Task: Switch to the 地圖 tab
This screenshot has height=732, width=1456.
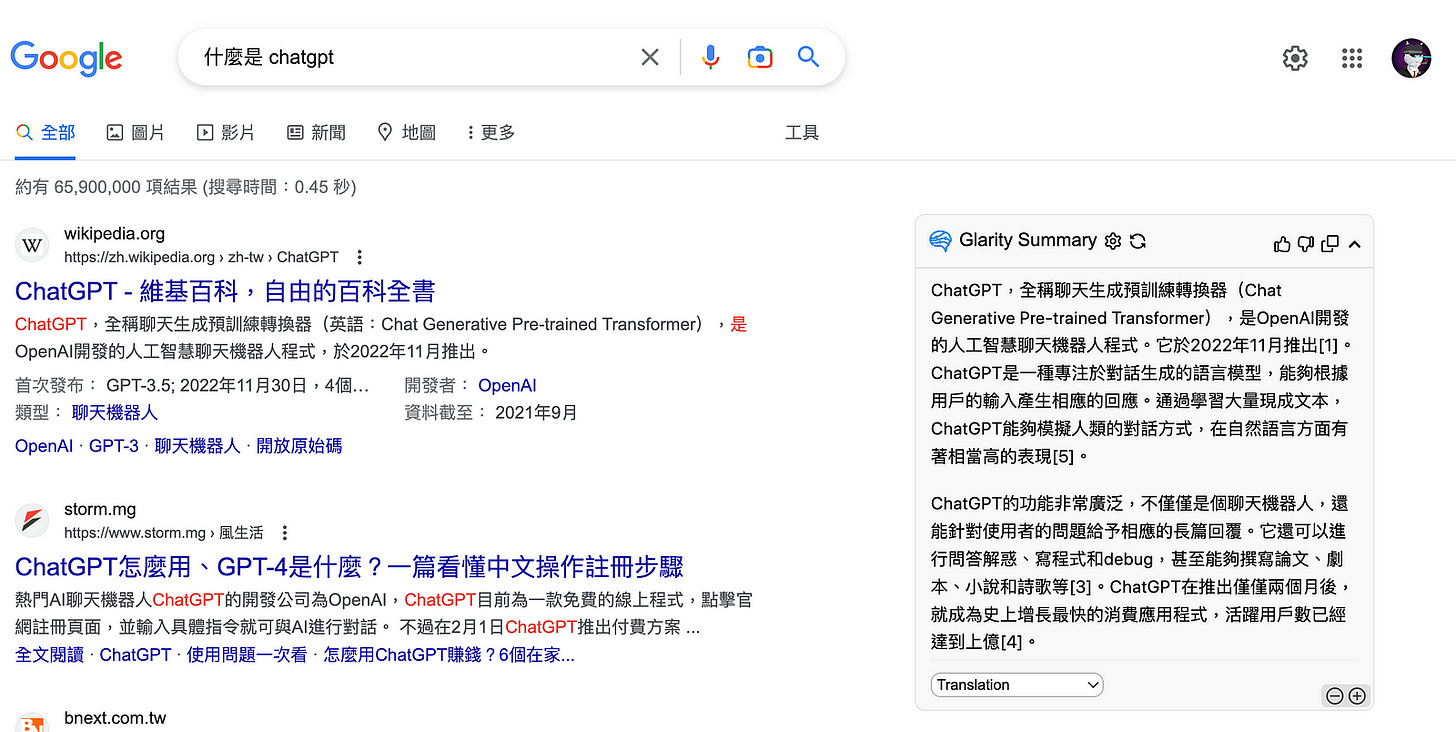Action: tap(406, 132)
